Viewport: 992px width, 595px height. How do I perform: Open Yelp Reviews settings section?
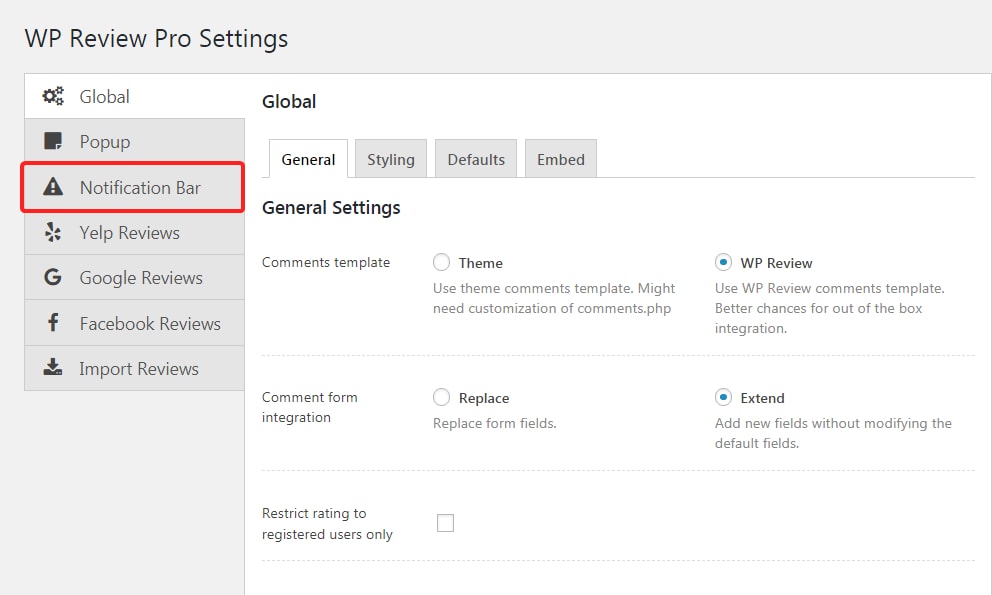click(130, 233)
